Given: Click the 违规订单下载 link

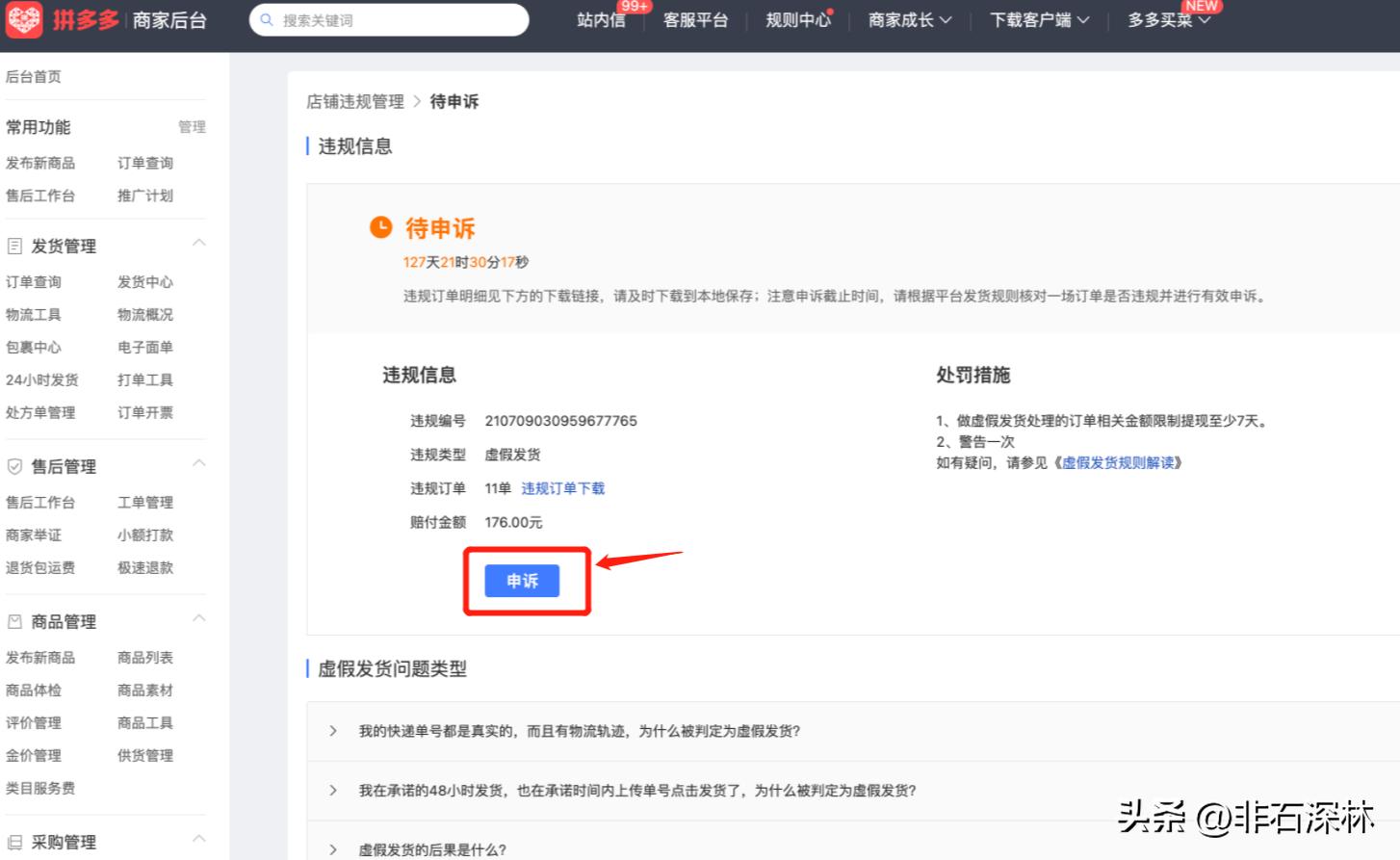Looking at the screenshot, I should [562, 488].
